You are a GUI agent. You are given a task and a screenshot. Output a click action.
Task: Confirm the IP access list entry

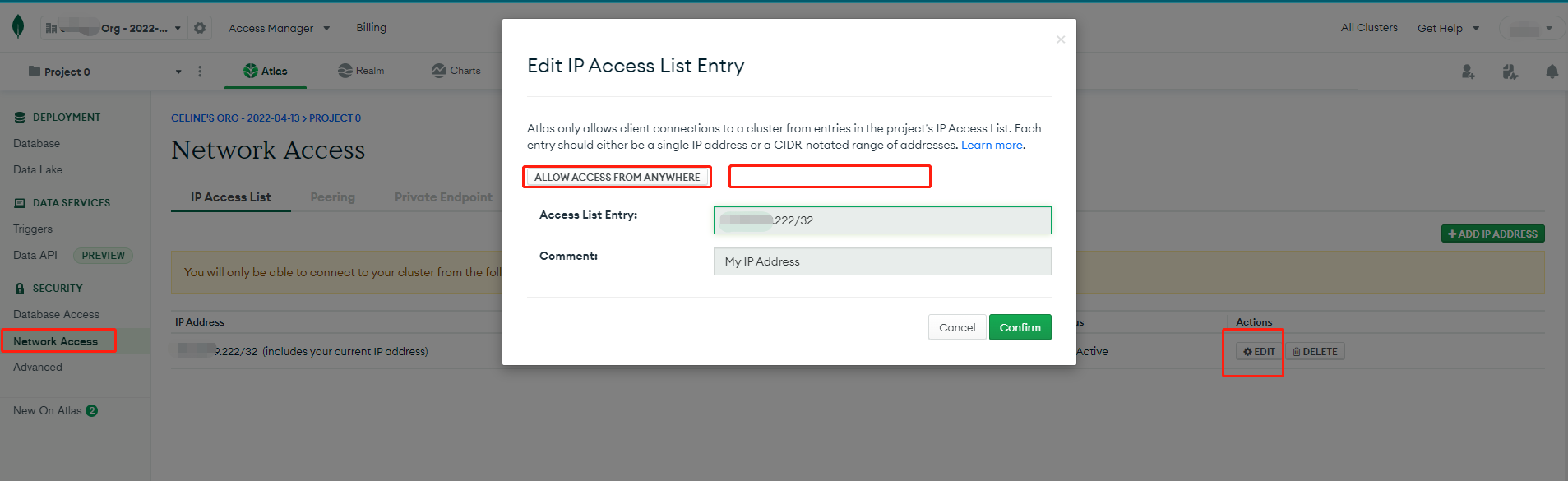click(1020, 327)
